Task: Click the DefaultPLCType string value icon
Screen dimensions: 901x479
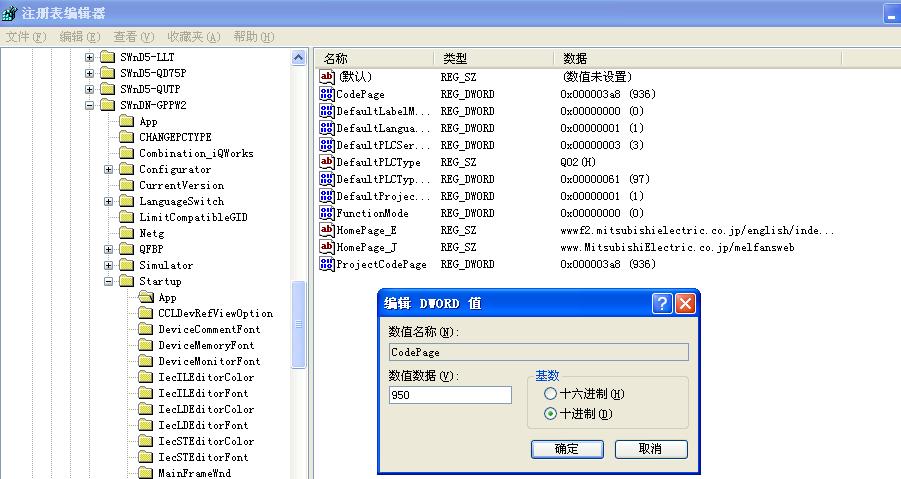Action: click(x=327, y=162)
